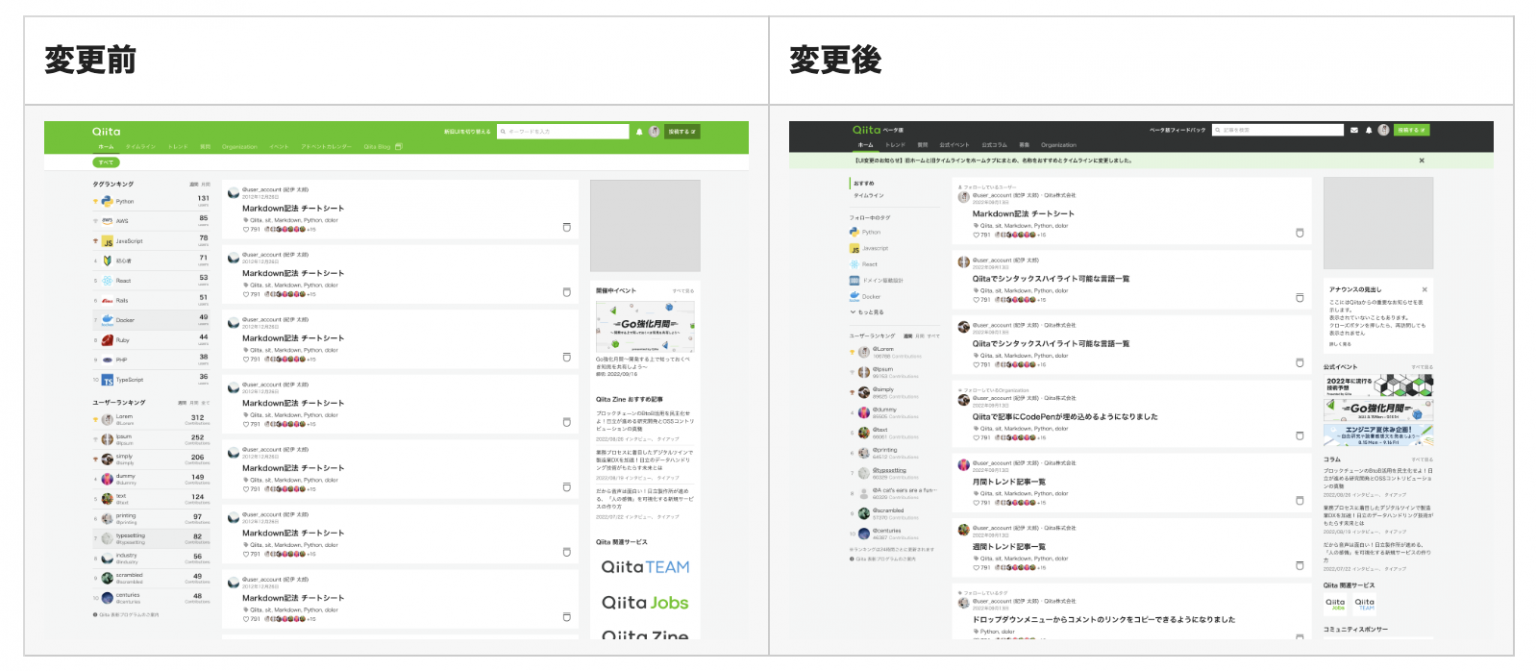The height and width of the screenshot is (671, 1536).
Task: Open the mail icon in the dark header
Action: [1355, 130]
